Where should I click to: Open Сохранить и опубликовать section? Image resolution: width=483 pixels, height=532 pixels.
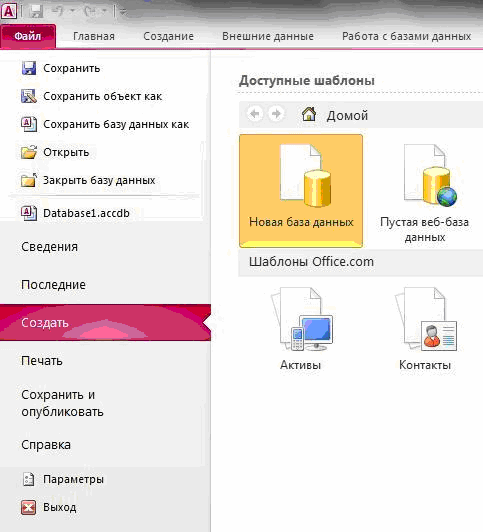coord(62,403)
